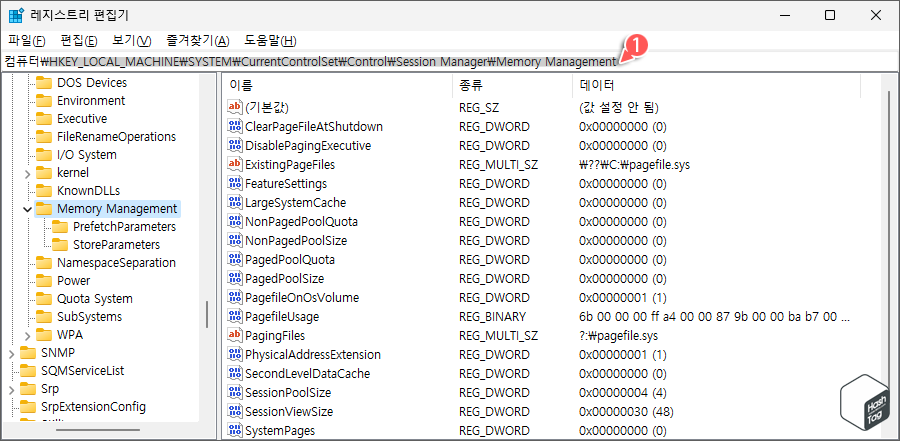Open the 즐겨찾기(A) menu
The width and height of the screenshot is (900, 441).
click(198, 41)
